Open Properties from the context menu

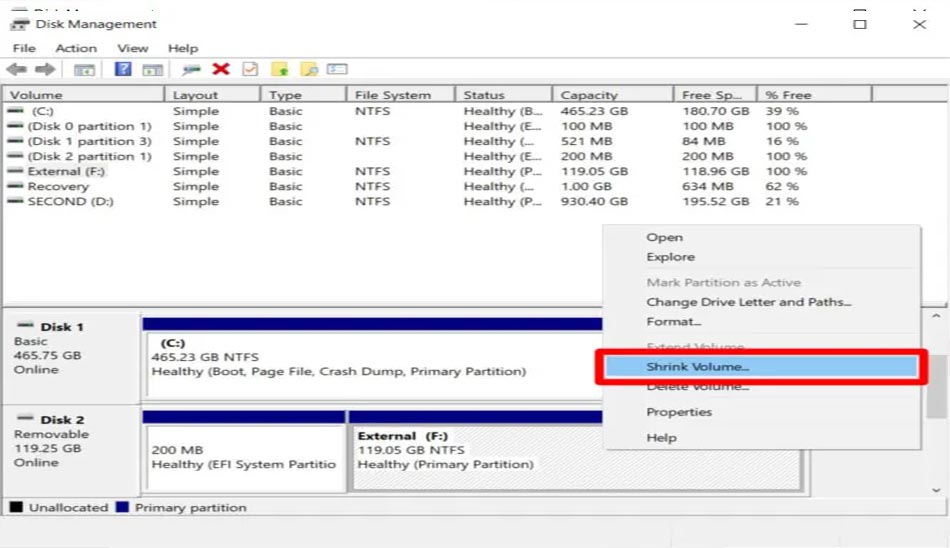click(x=679, y=412)
